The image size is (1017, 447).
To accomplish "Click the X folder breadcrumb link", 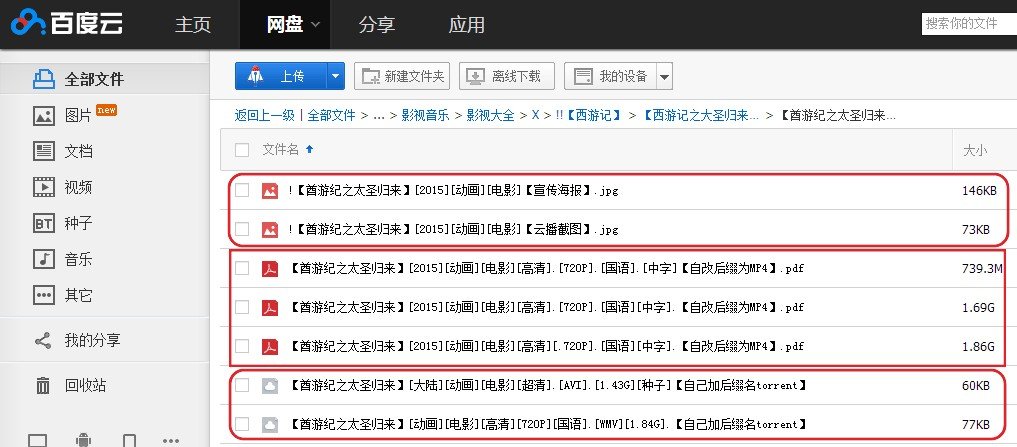I will point(536,115).
